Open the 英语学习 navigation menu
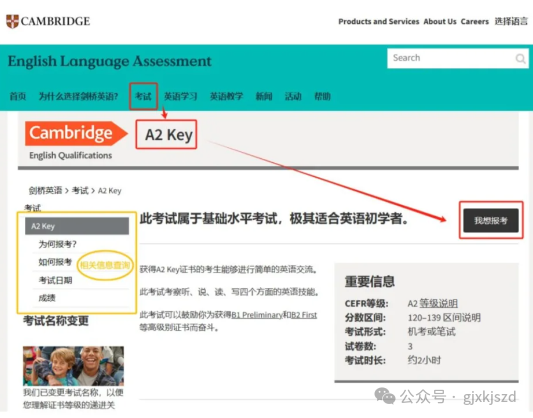 point(180,97)
